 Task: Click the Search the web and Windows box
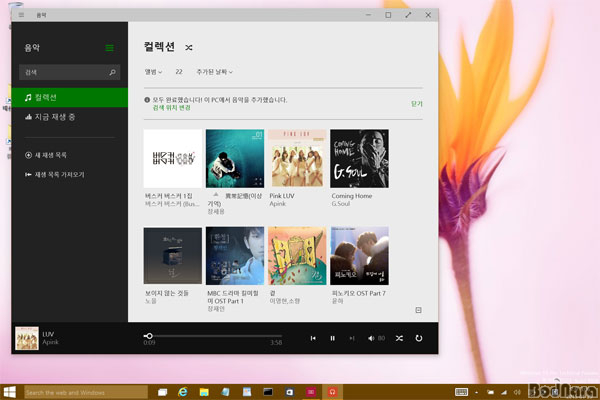(86, 392)
